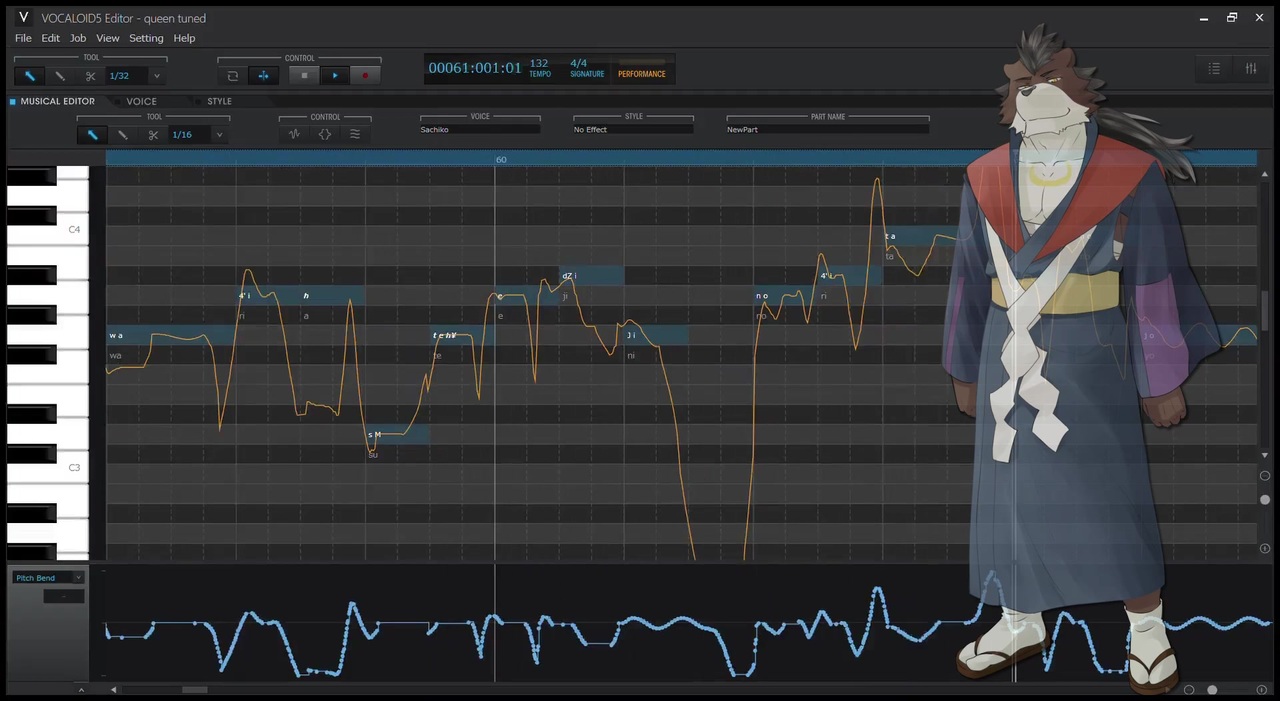Click the PERFORMANCE meter indicator
The image size is (1280, 701).
[642, 69]
